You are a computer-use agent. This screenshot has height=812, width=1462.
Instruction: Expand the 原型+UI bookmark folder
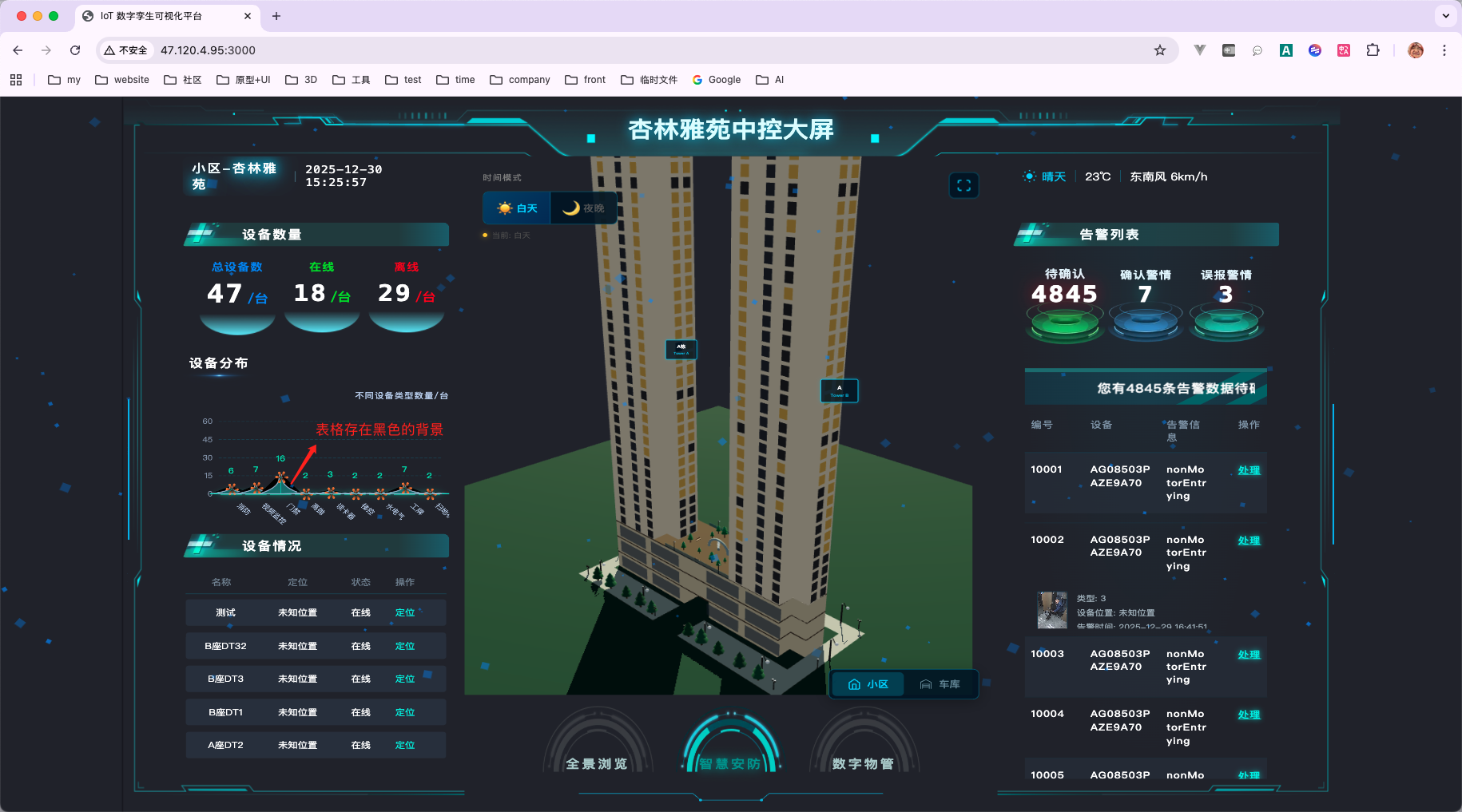(x=244, y=80)
